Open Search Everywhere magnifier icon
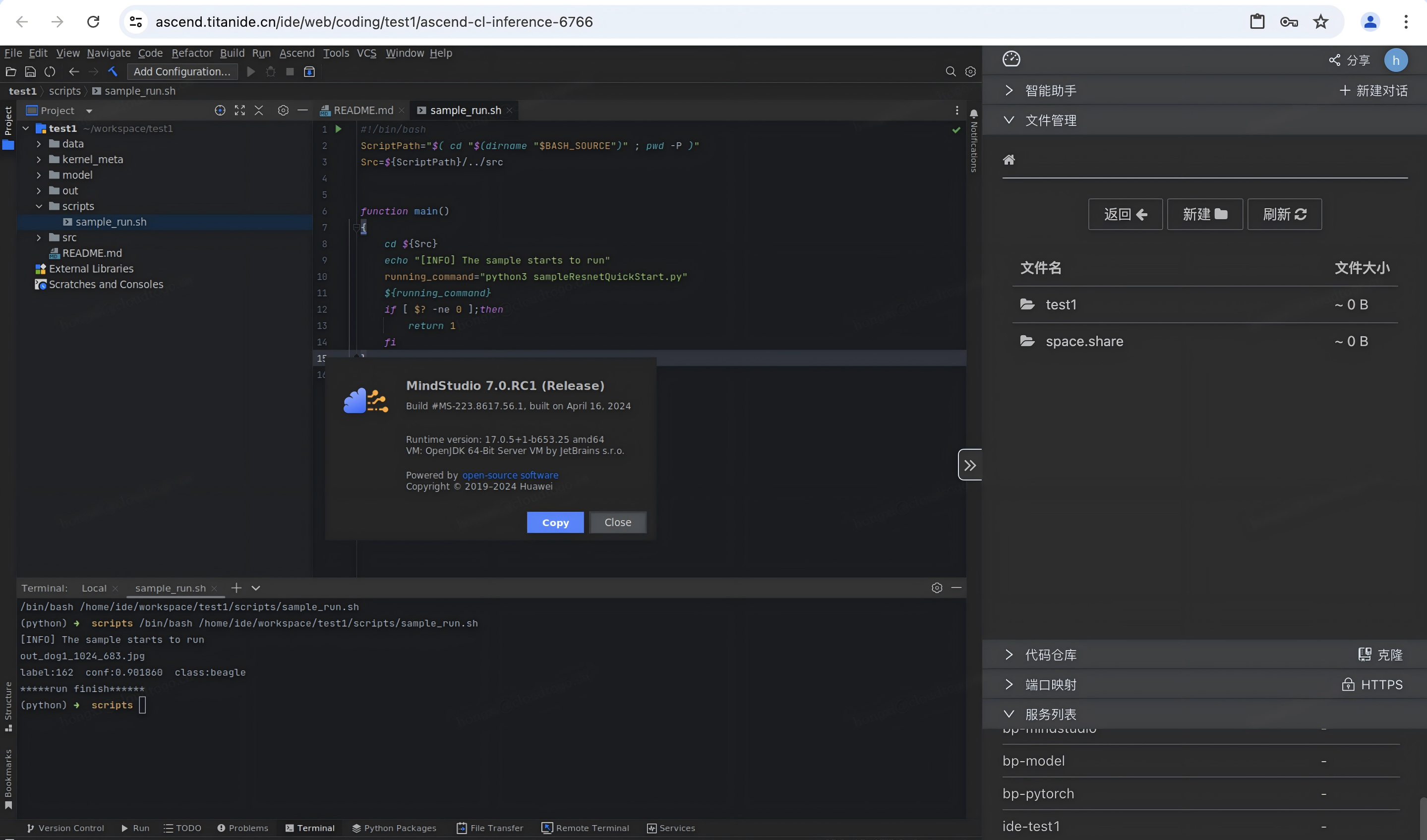This screenshot has height=840, width=1427. [951, 71]
